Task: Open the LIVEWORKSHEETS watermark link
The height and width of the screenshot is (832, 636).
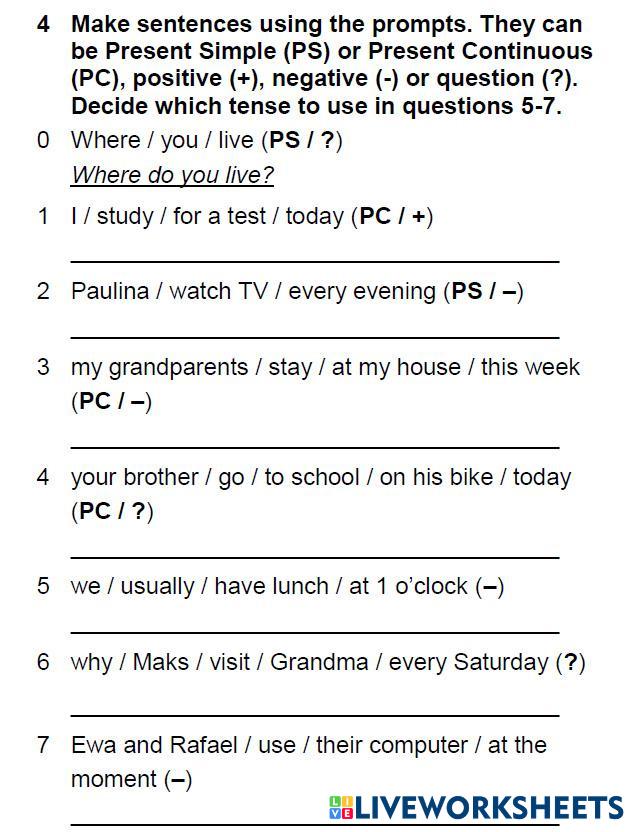Action: click(488, 808)
